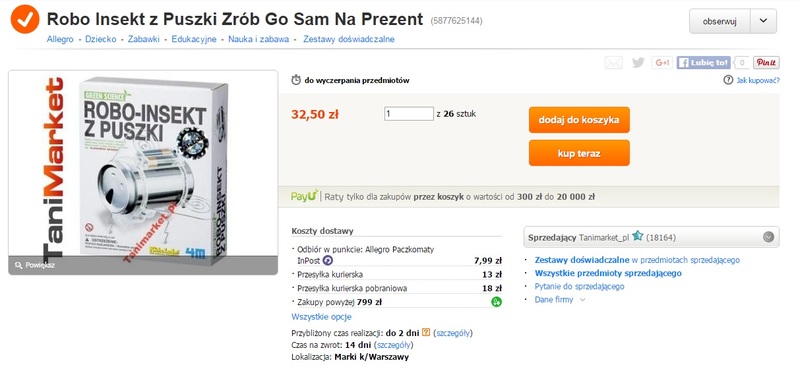Viewport: 800px width, 369px height.
Task: Open Zabawki breadcrumb category
Action: coord(143,39)
